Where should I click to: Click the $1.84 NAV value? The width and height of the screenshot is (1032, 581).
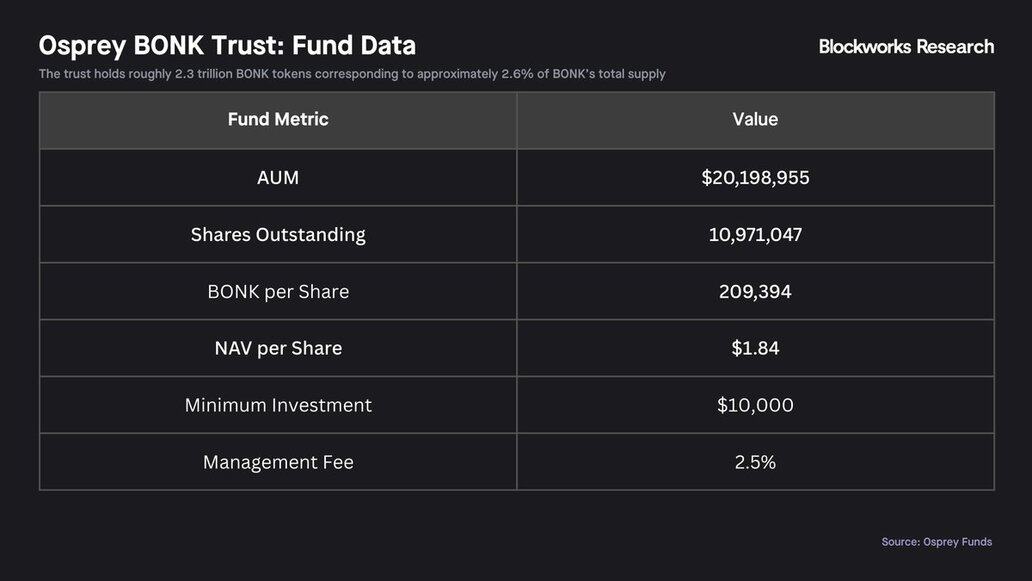pyautogui.click(x=755, y=349)
